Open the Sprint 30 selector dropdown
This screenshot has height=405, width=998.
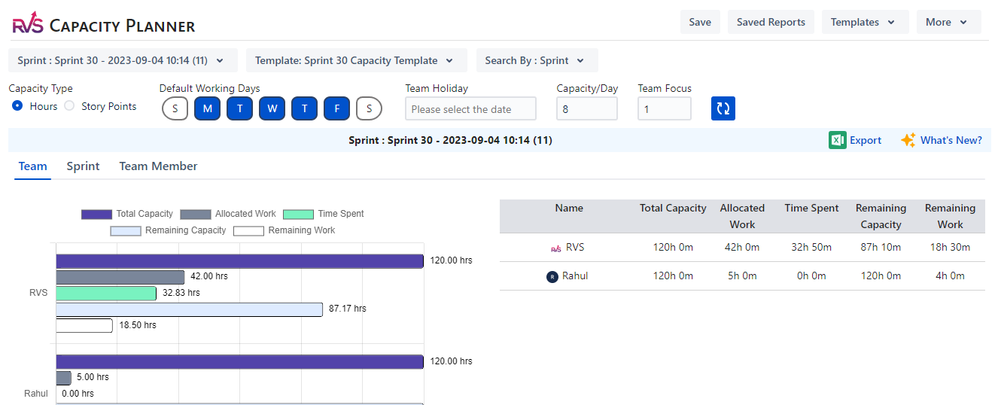click(123, 60)
